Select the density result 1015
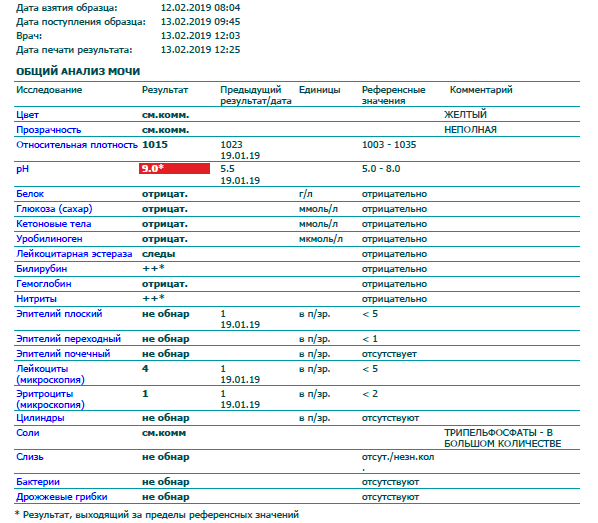Screen dimensions: 598x523 coord(155,145)
